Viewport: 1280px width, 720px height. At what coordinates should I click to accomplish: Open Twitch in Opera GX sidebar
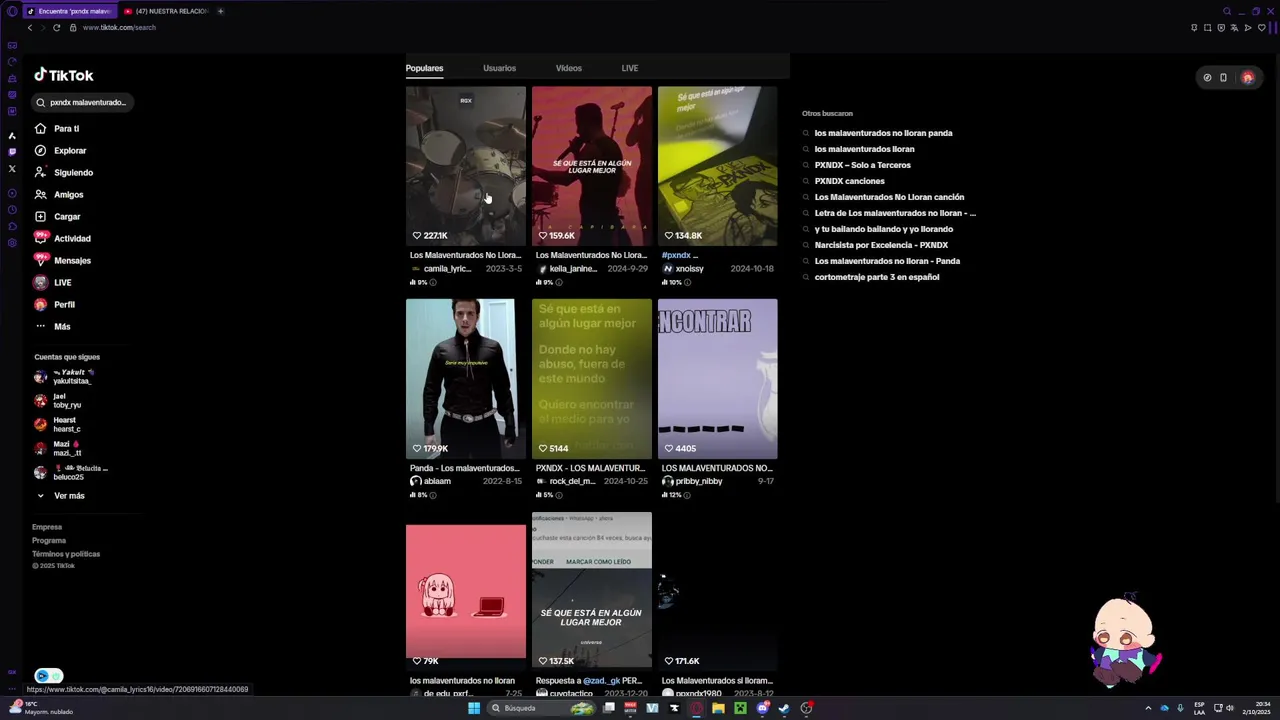point(12,152)
